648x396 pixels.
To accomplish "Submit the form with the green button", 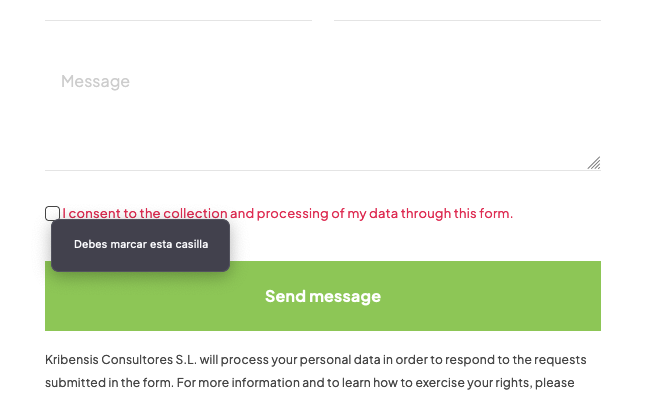I will point(323,296).
